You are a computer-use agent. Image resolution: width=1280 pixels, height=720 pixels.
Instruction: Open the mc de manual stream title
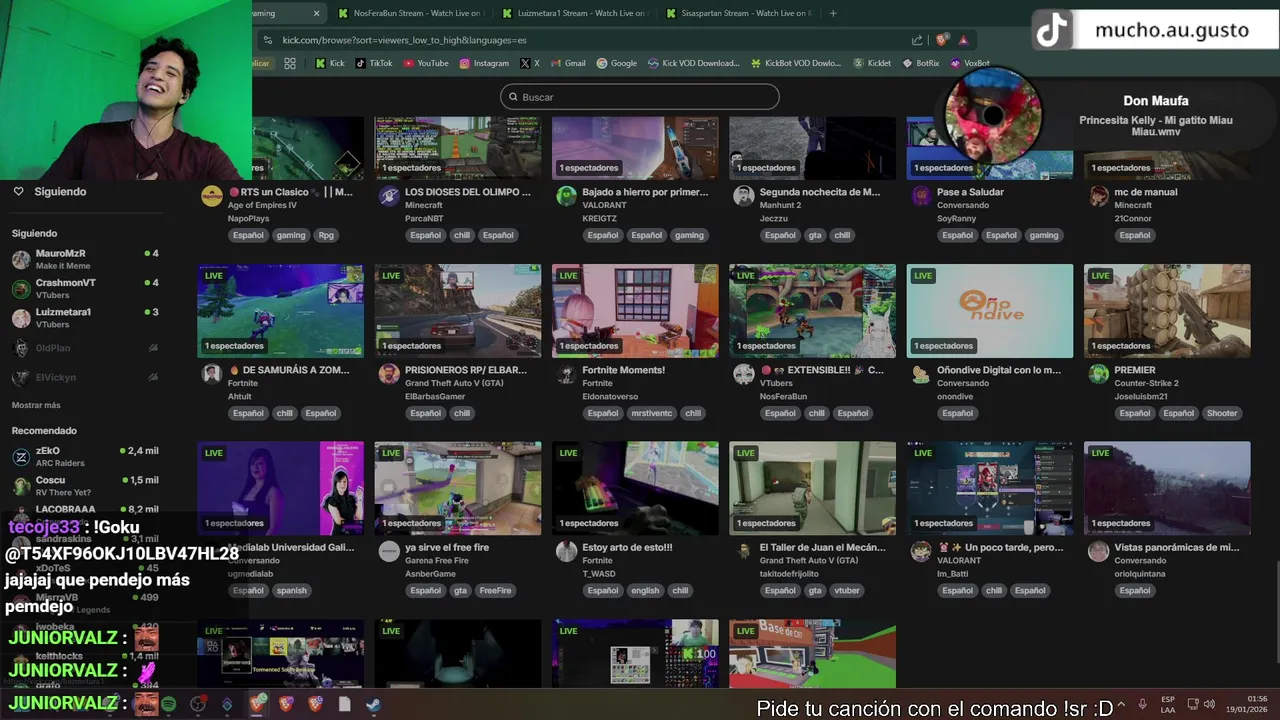coord(1146,192)
